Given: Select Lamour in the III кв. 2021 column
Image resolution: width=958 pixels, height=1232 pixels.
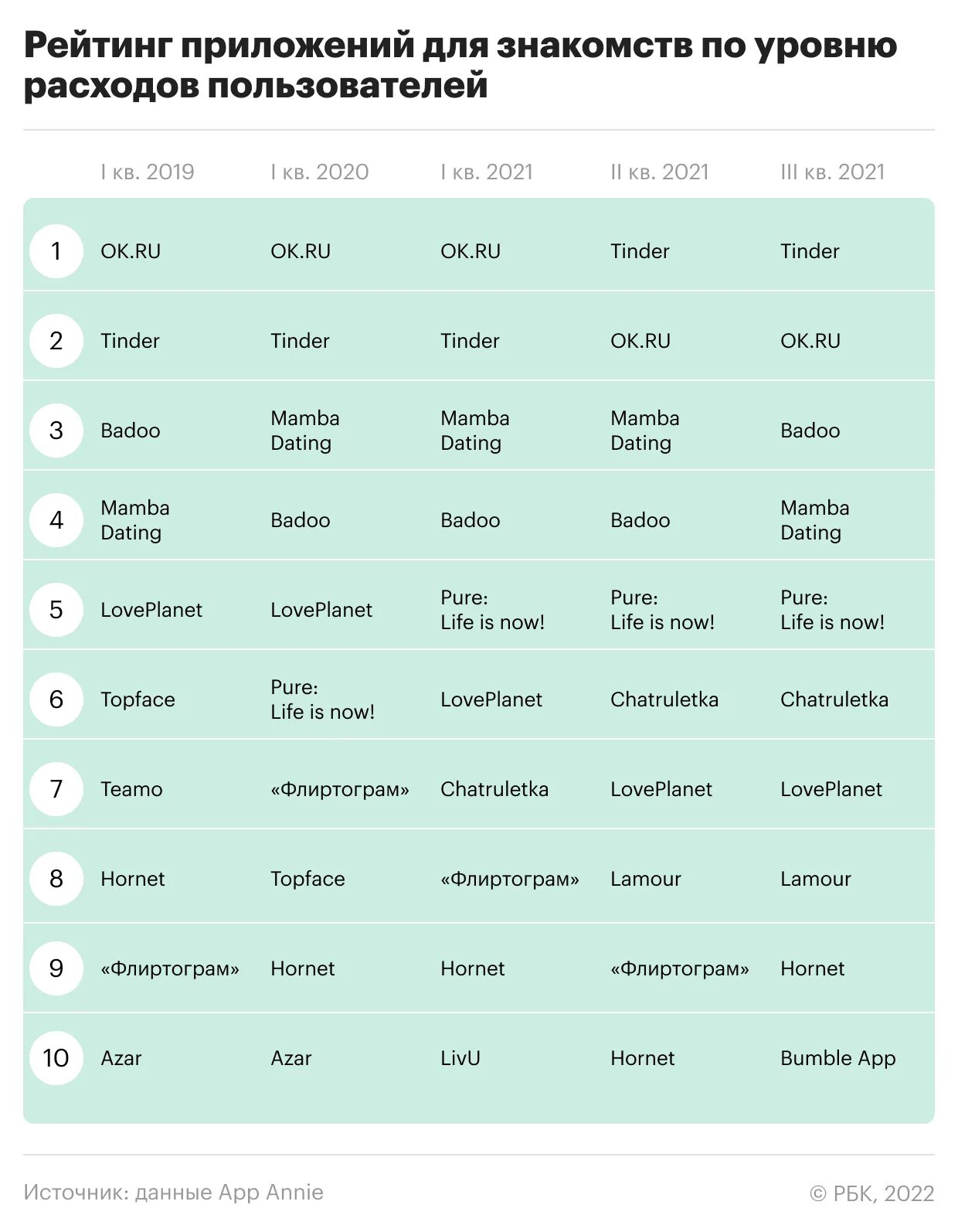Looking at the screenshot, I should tap(816, 879).
